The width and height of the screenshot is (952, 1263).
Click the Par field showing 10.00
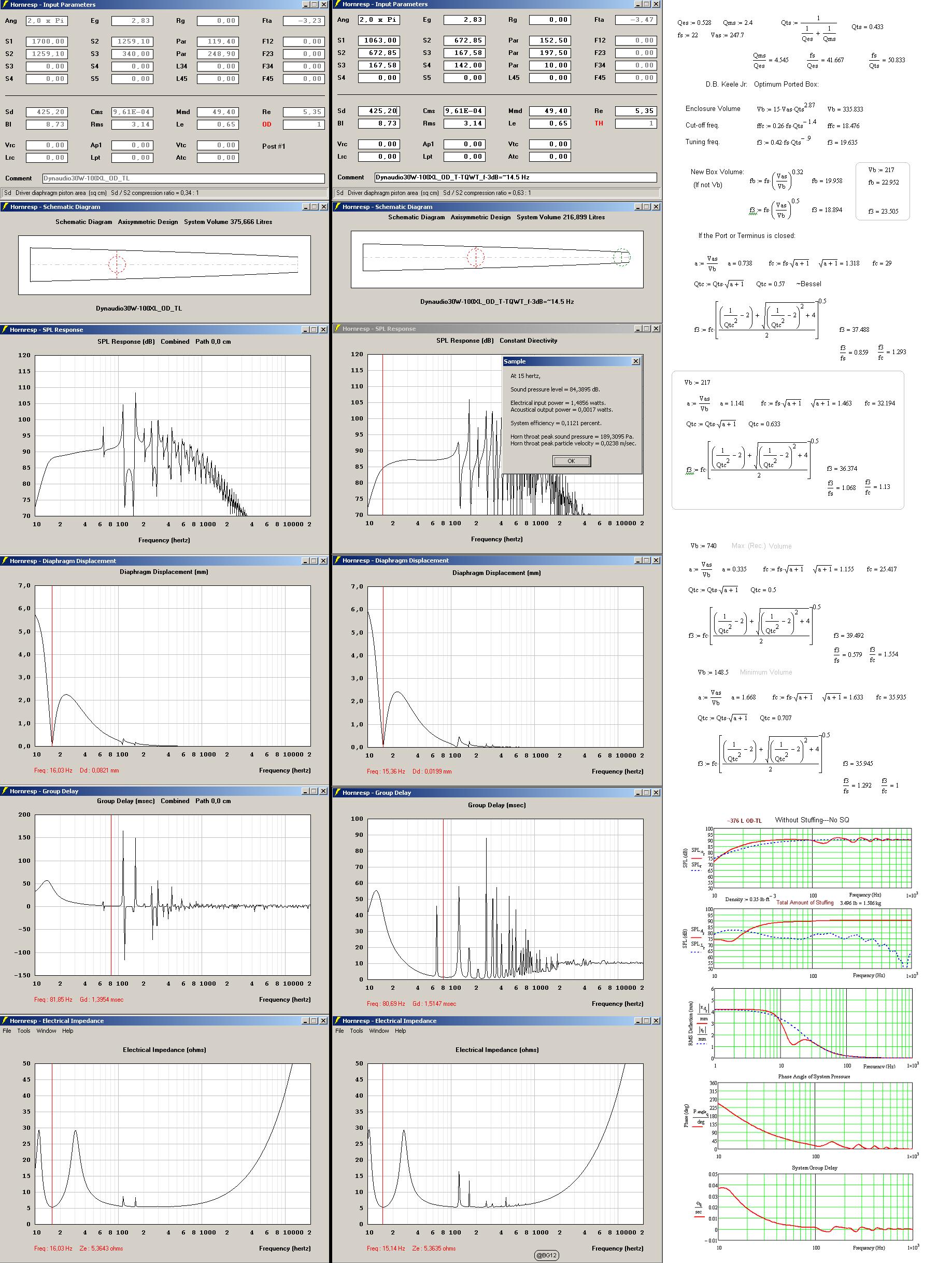[550, 66]
